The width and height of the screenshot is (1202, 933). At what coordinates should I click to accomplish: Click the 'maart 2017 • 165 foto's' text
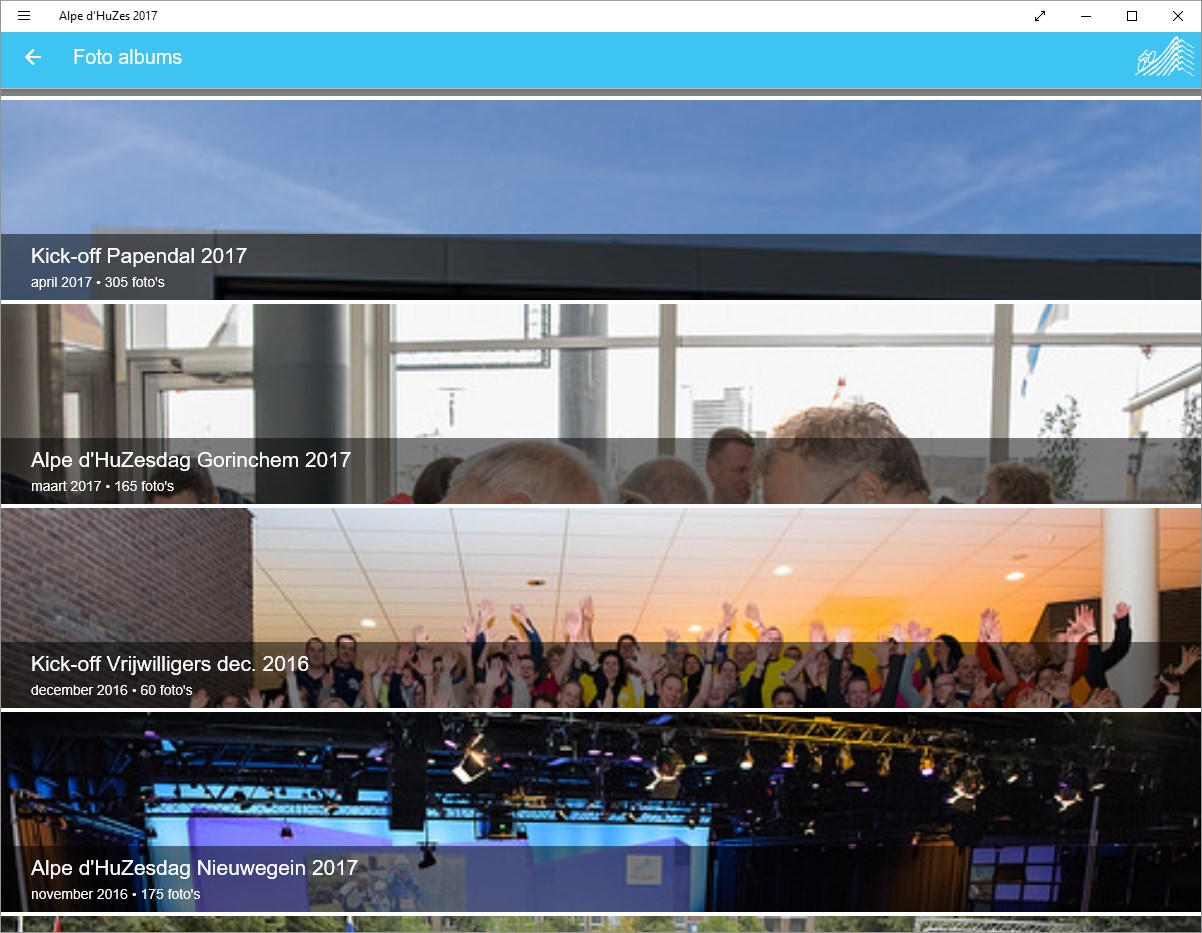pyautogui.click(x=103, y=486)
